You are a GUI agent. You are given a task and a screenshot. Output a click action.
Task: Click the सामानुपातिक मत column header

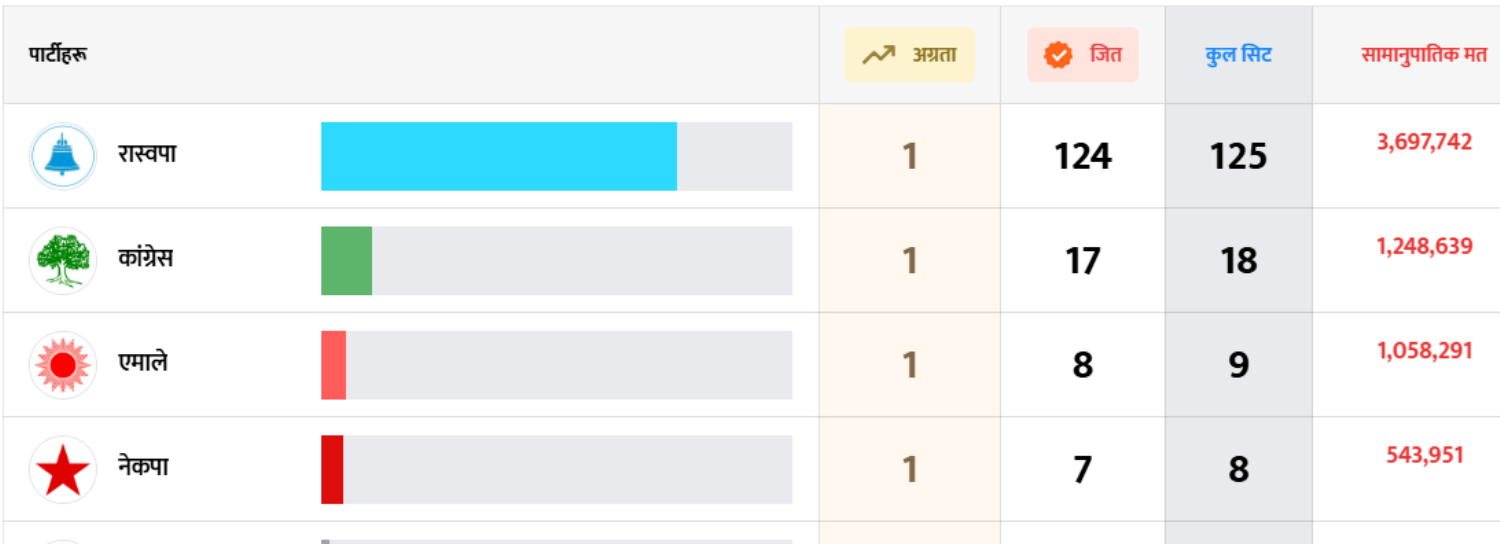point(1423,55)
